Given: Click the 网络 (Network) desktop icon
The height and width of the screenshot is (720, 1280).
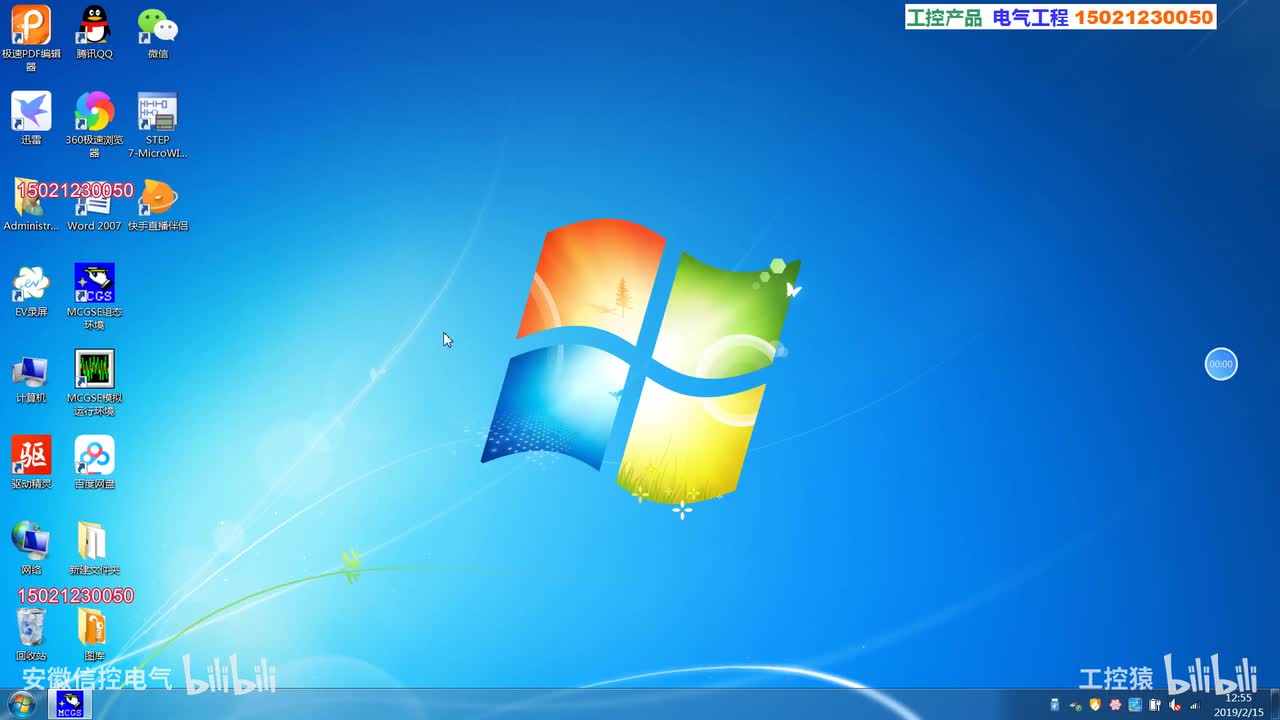Looking at the screenshot, I should tap(31, 548).
